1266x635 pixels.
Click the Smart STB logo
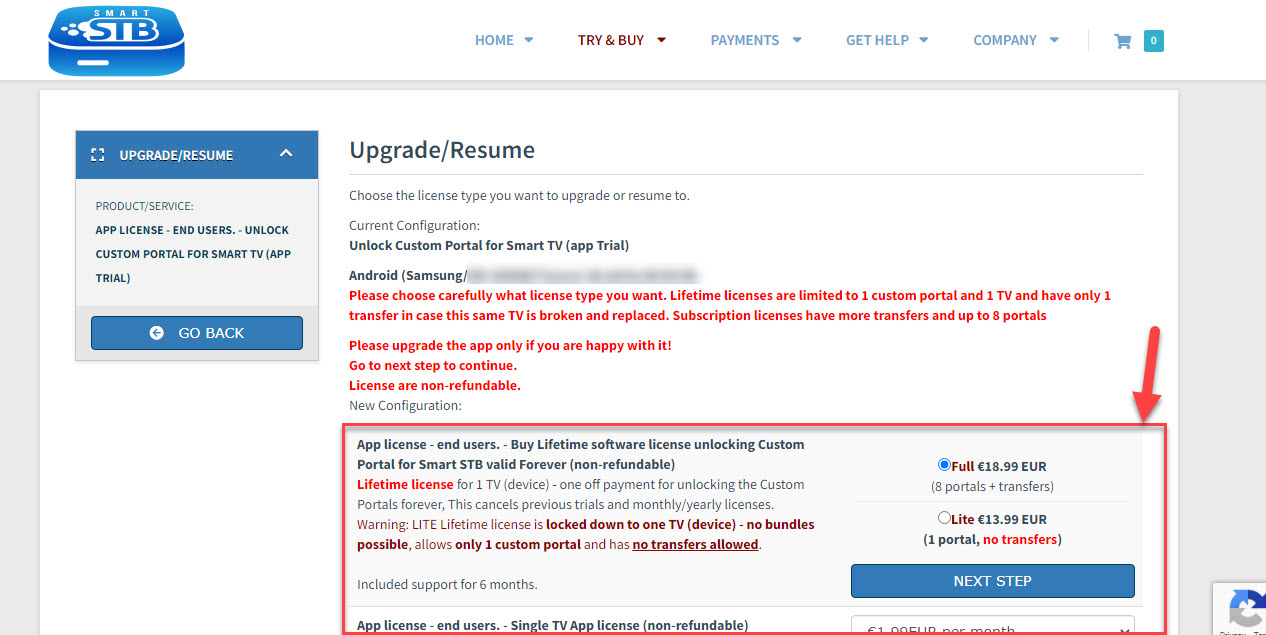tap(116, 41)
